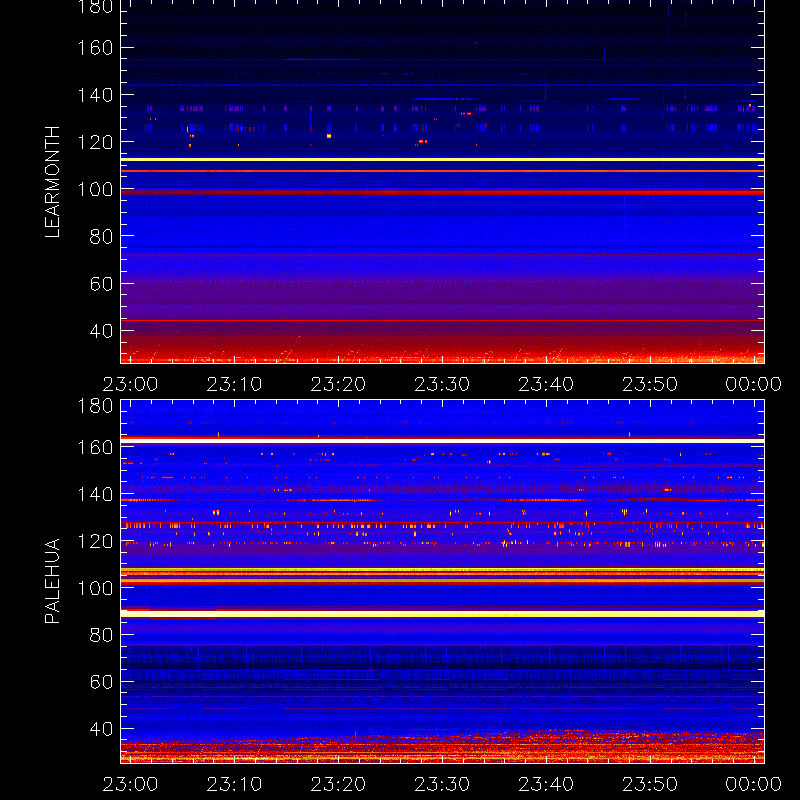Select the 80 tick label on Learmonth plot
Screen dimensions: 800x800
[x=101, y=236]
